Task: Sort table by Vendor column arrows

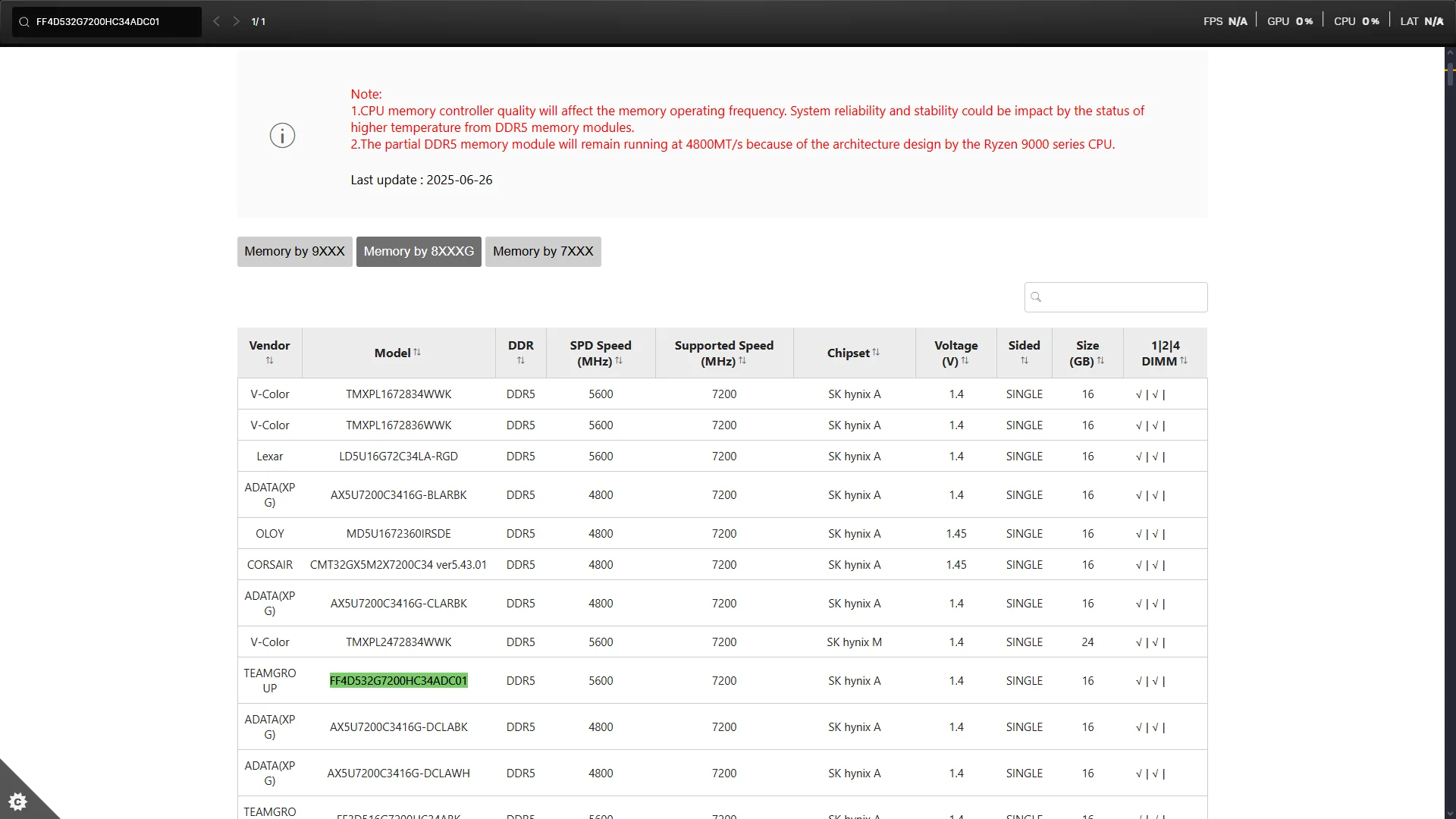Action: (269, 361)
